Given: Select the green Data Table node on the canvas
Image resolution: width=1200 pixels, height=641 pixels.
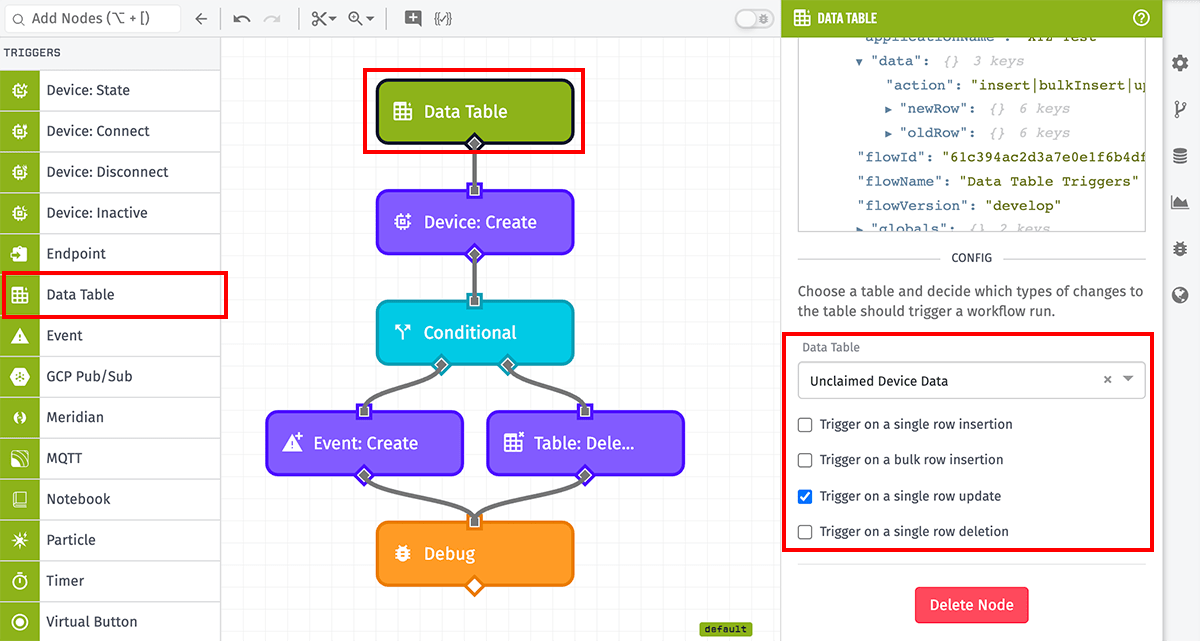Looking at the screenshot, I should click(475, 111).
